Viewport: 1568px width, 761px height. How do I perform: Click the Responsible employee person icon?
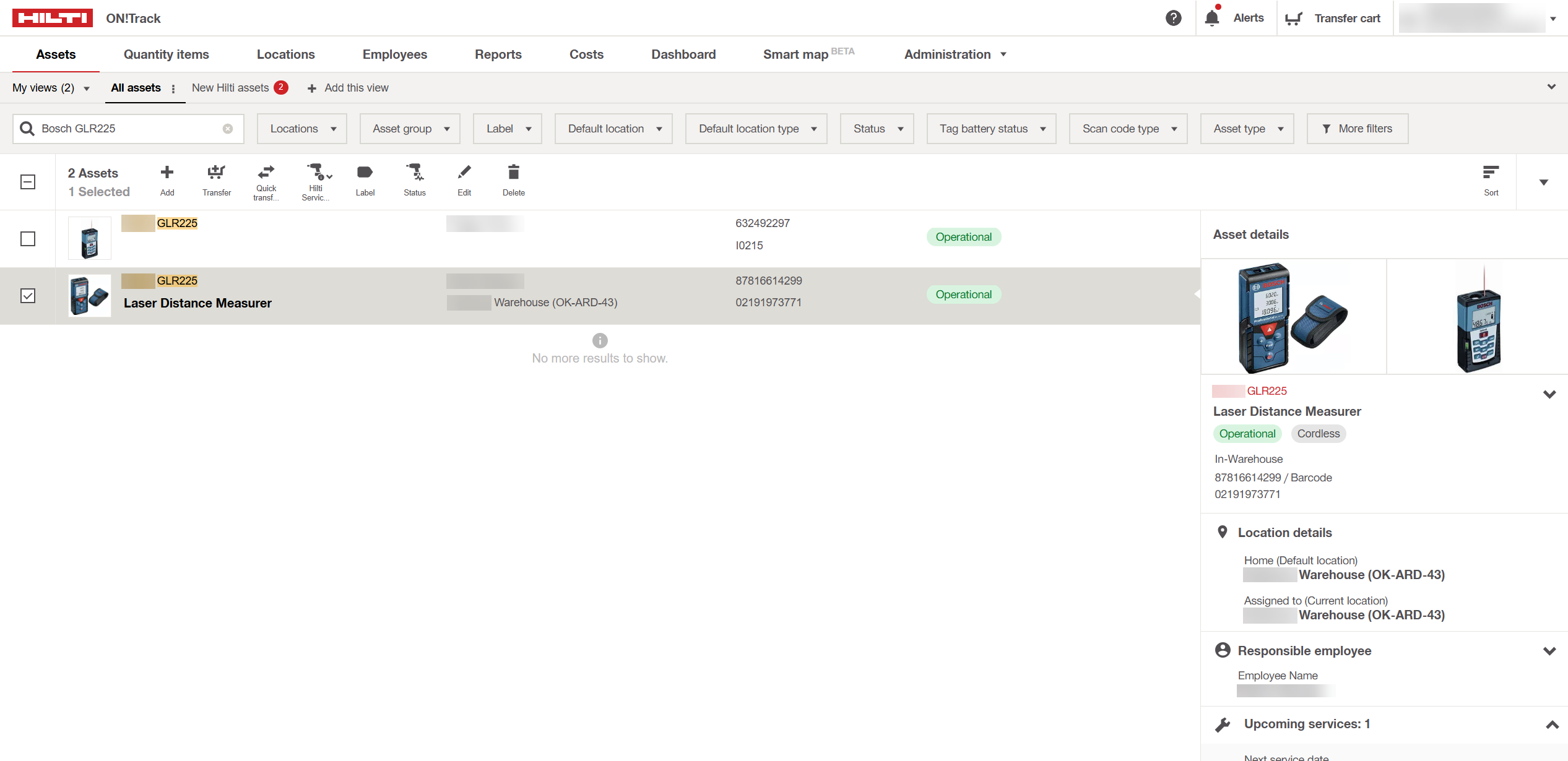(x=1223, y=650)
